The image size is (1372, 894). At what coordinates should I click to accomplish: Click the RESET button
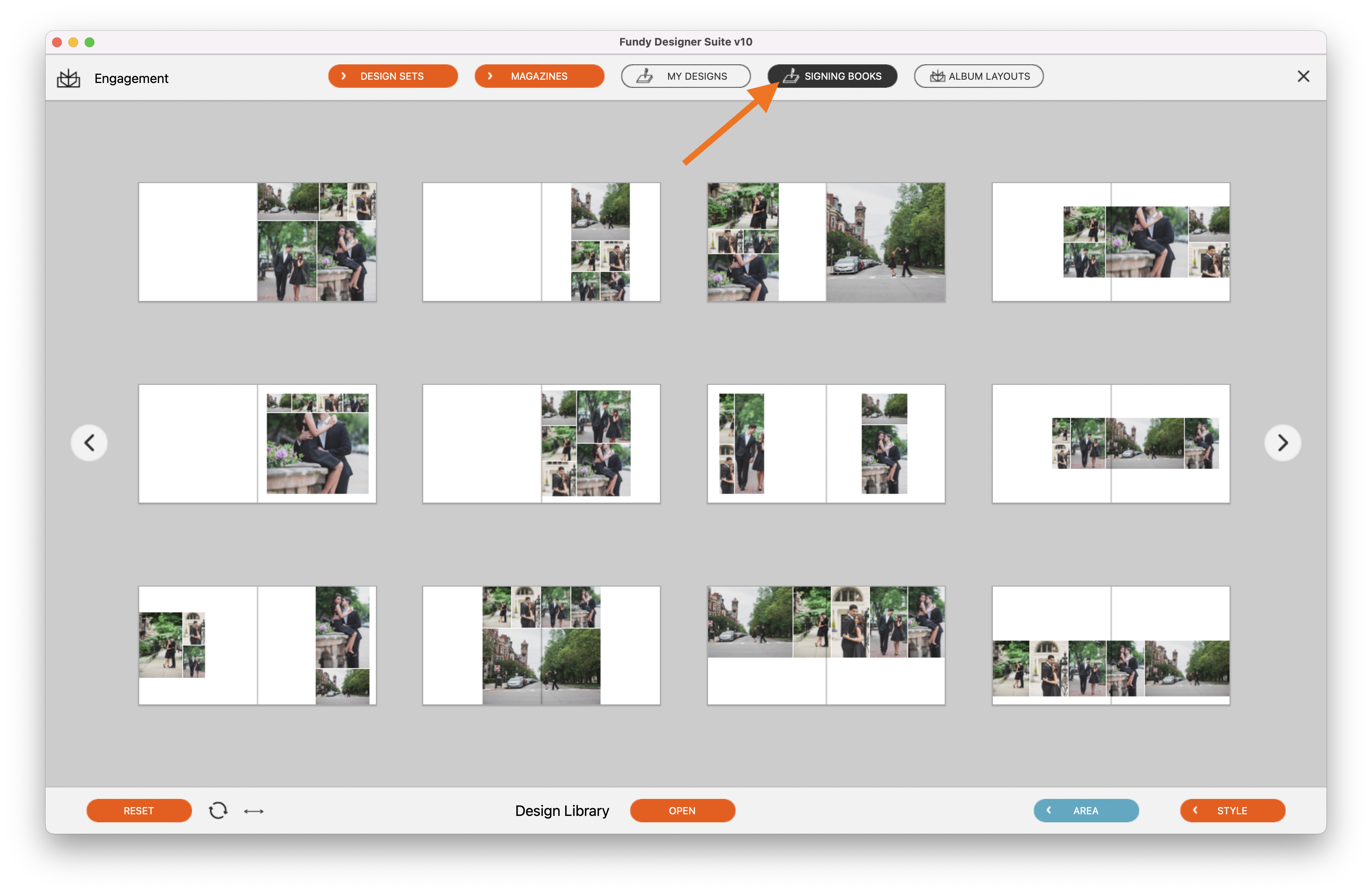[138, 810]
